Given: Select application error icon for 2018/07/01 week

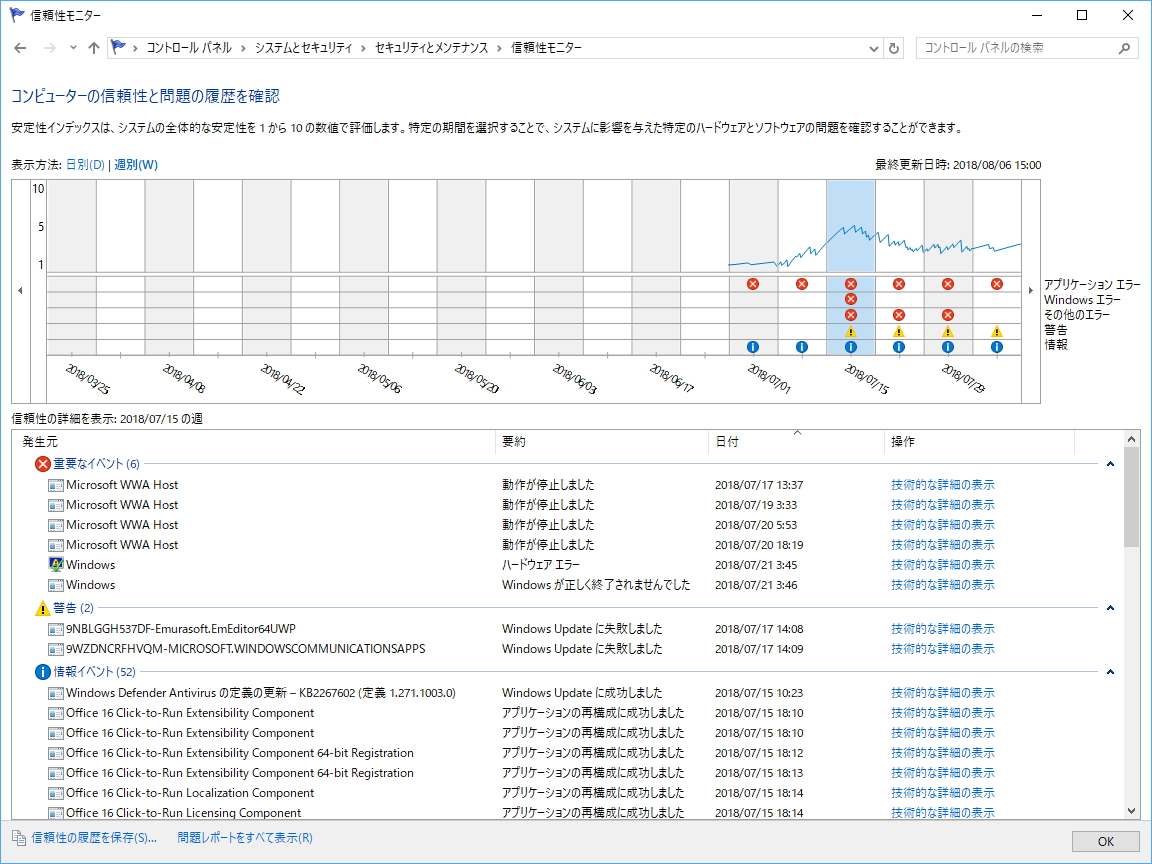Looking at the screenshot, I should coord(752,284).
